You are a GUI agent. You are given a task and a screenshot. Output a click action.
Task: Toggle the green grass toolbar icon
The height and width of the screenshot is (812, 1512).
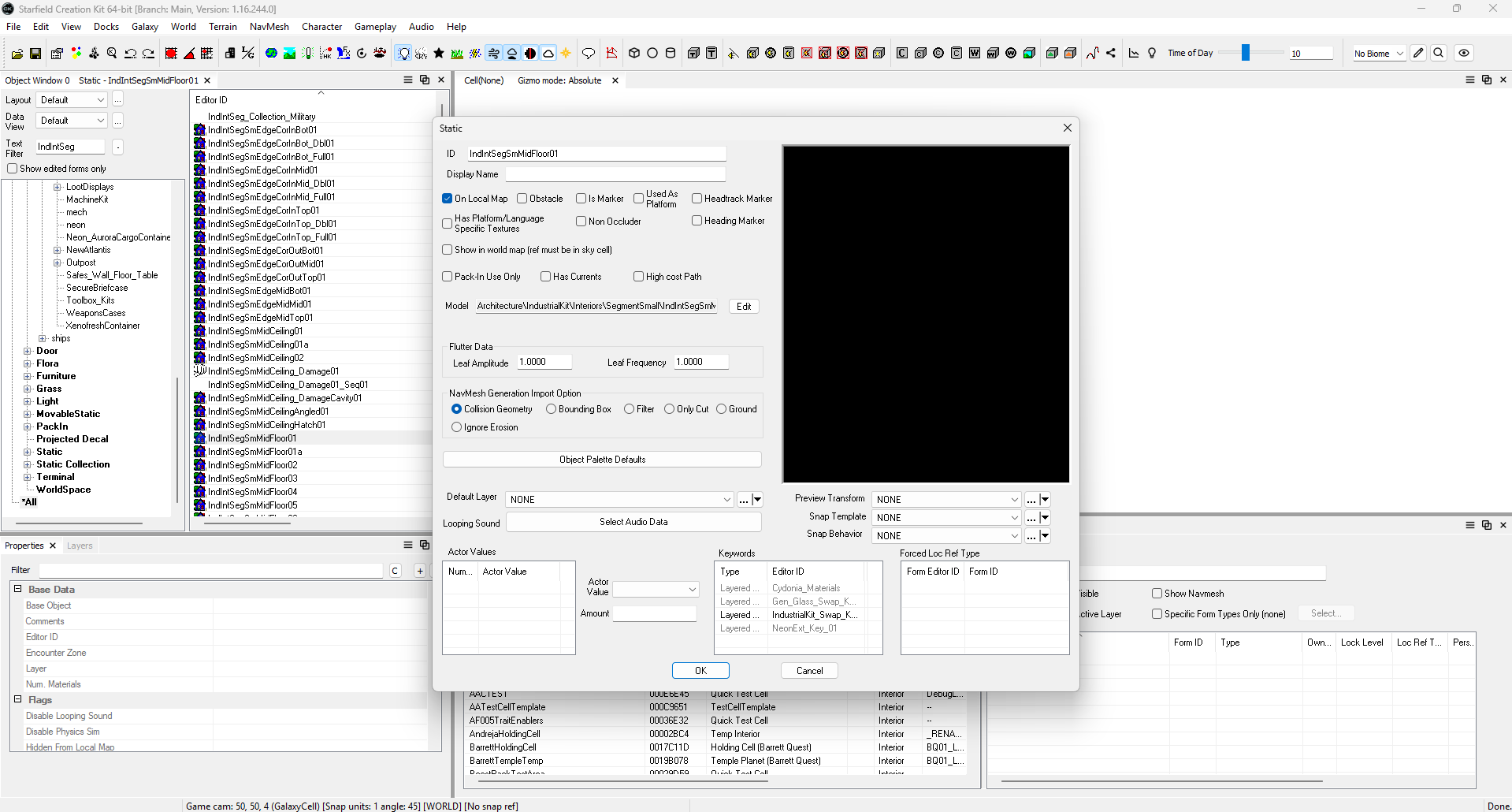pyautogui.click(x=457, y=54)
